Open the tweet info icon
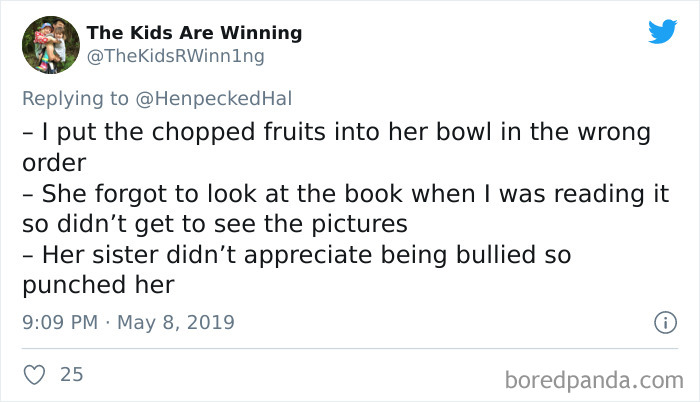This screenshot has height=402, width=700. [x=661, y=323]
